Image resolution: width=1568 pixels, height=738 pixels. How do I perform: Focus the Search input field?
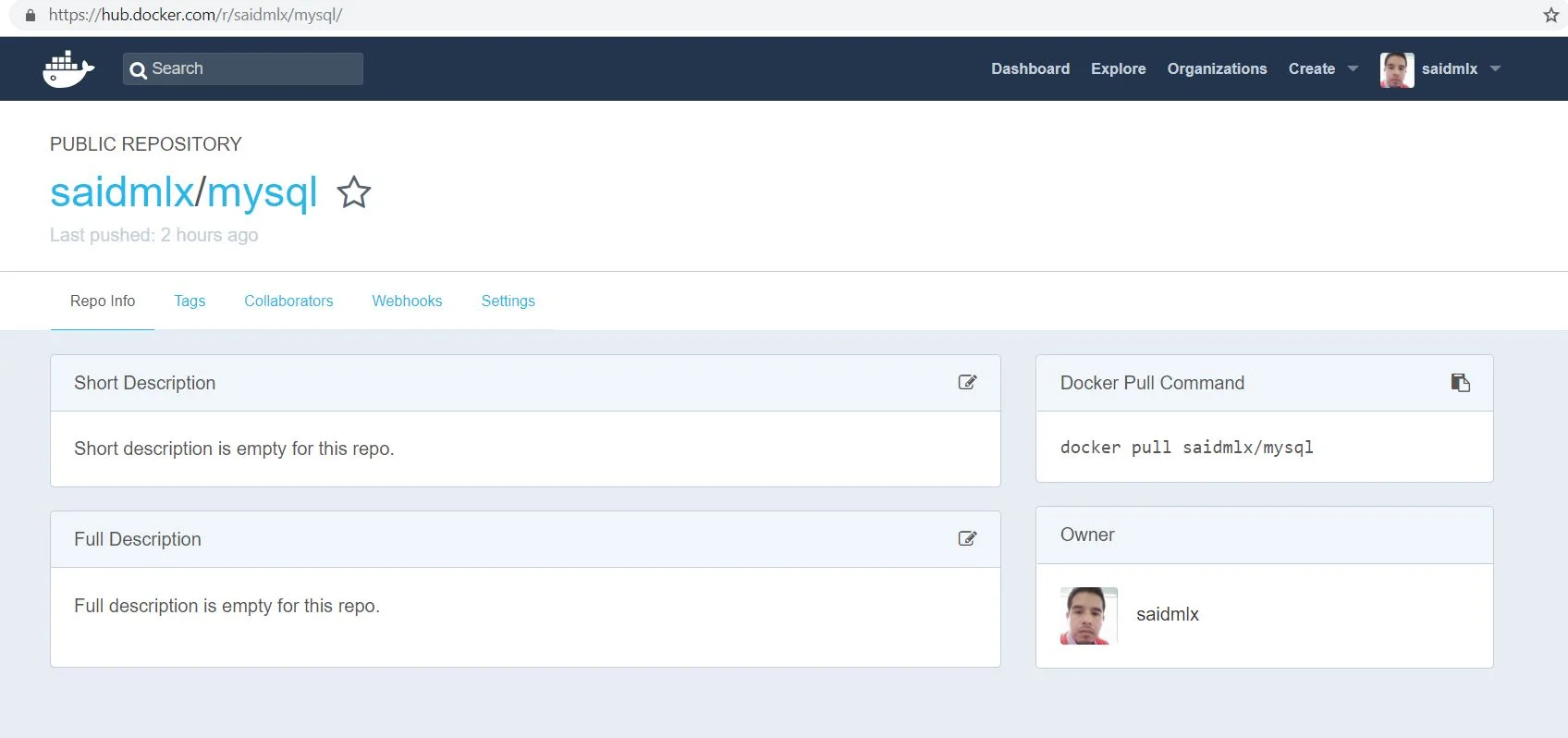(243, 68)
